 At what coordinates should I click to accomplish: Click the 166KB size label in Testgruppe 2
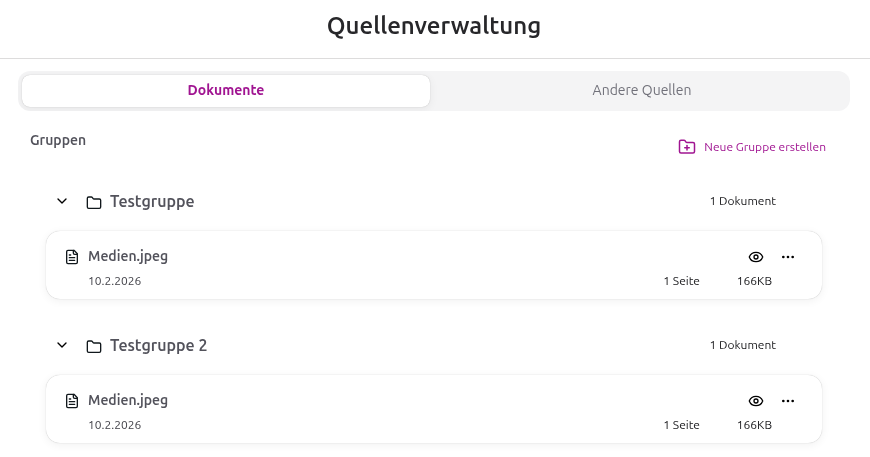pyautogui.click(x=754, y=425)
